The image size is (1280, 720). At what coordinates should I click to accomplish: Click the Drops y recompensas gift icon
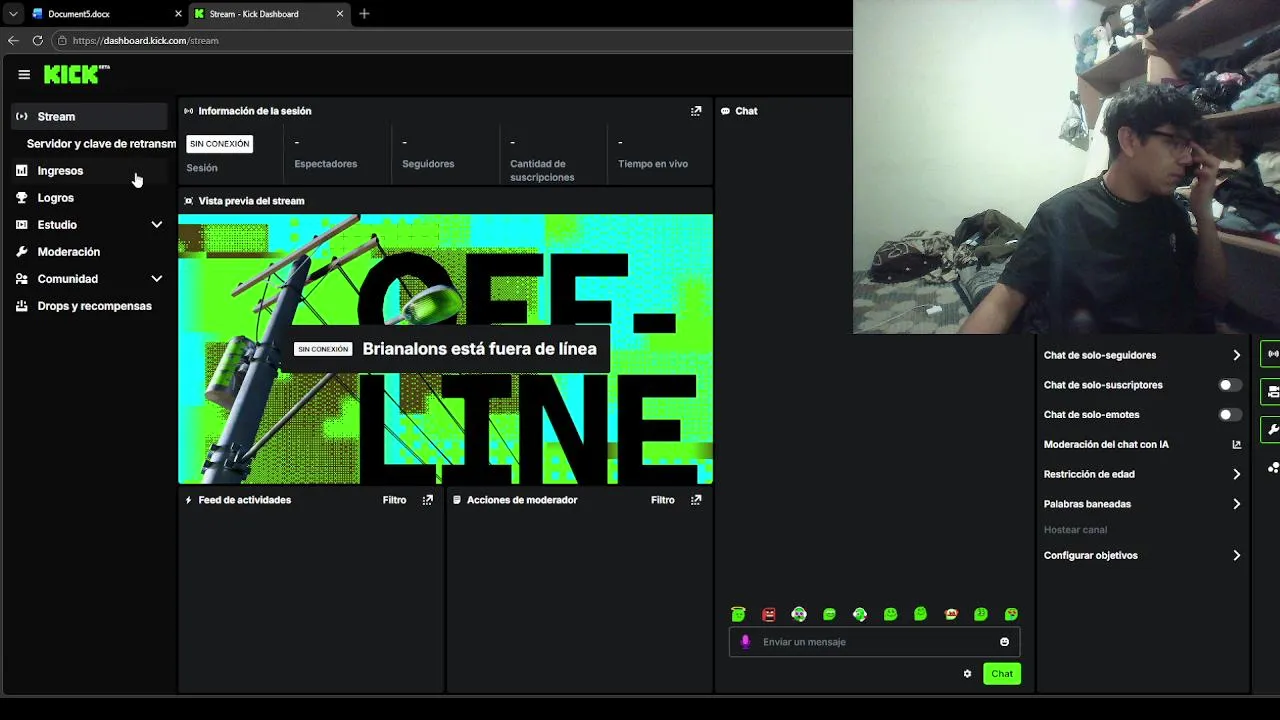(22, 306)
